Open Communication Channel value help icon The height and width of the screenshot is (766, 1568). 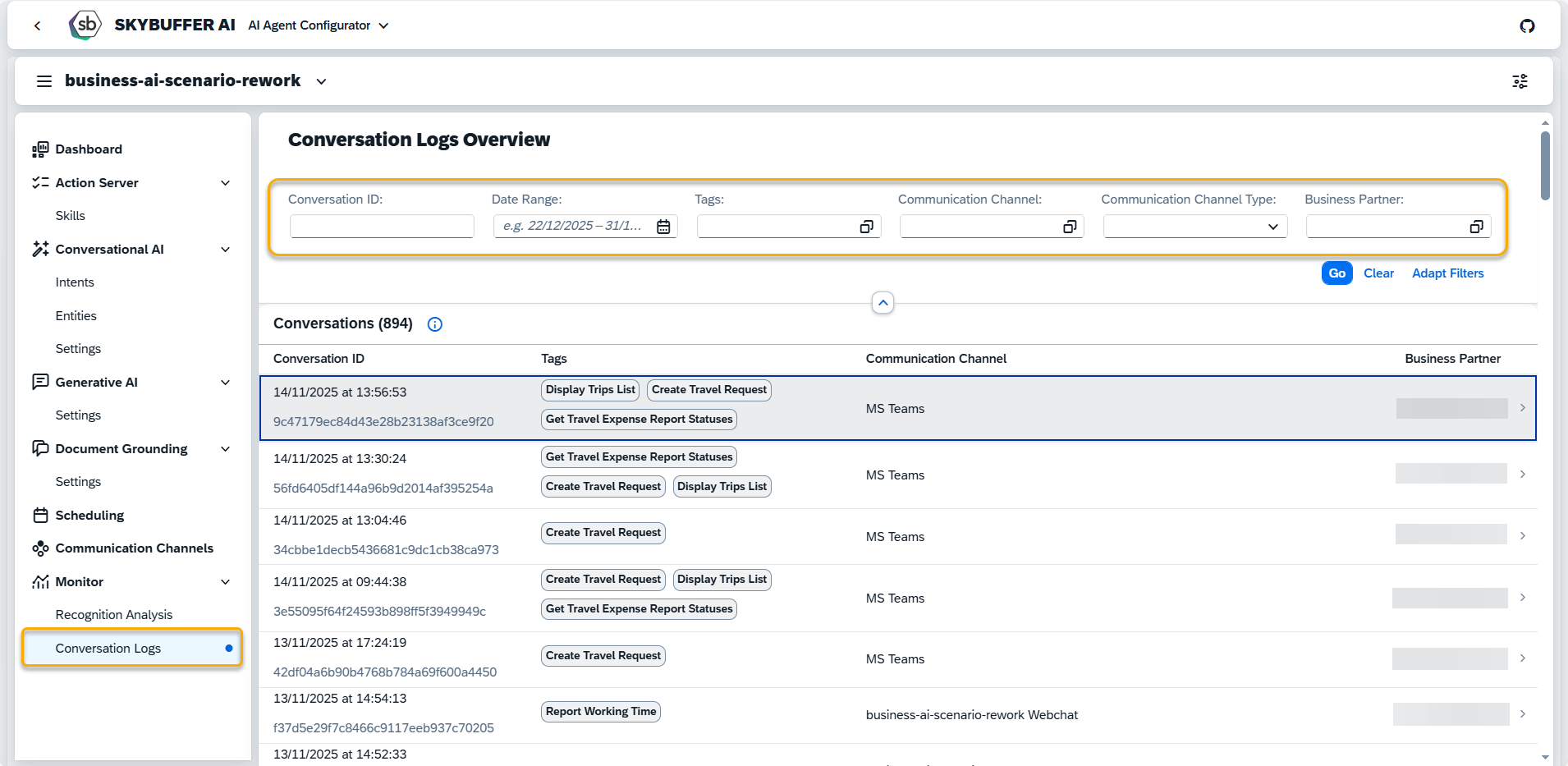pos(1070,227)
